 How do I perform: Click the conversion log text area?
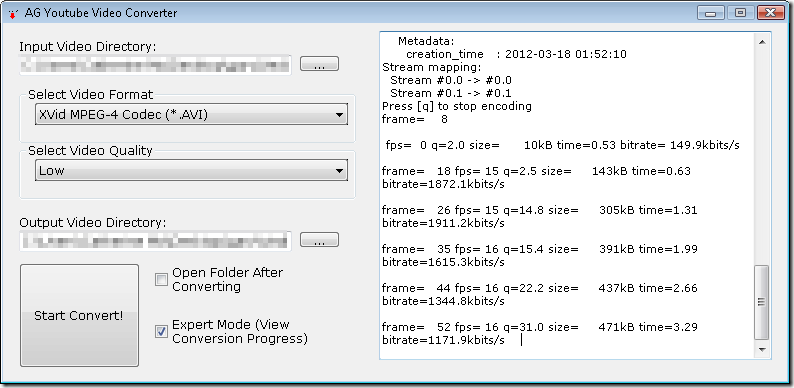click(567, 196)
